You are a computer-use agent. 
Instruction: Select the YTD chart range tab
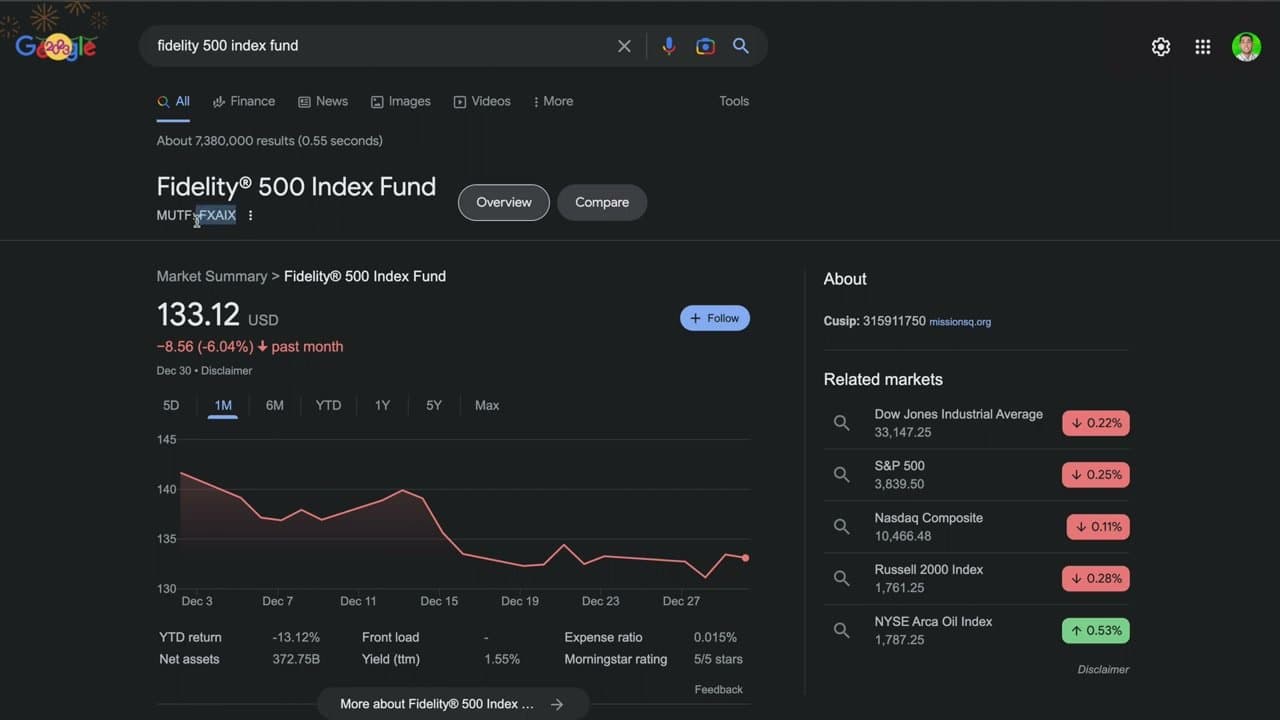[328, 405]
